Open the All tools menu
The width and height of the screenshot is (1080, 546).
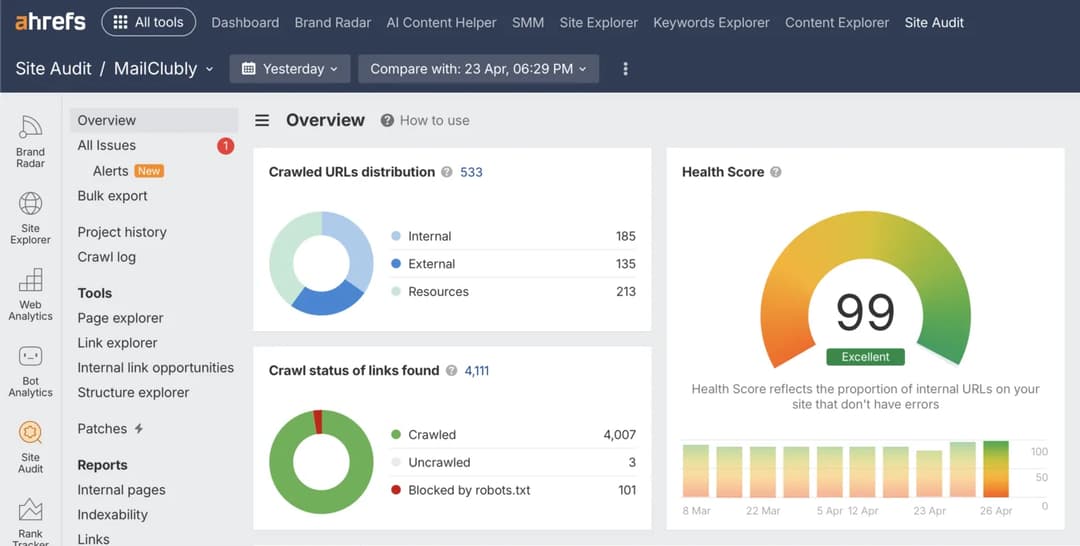[149, 22]
